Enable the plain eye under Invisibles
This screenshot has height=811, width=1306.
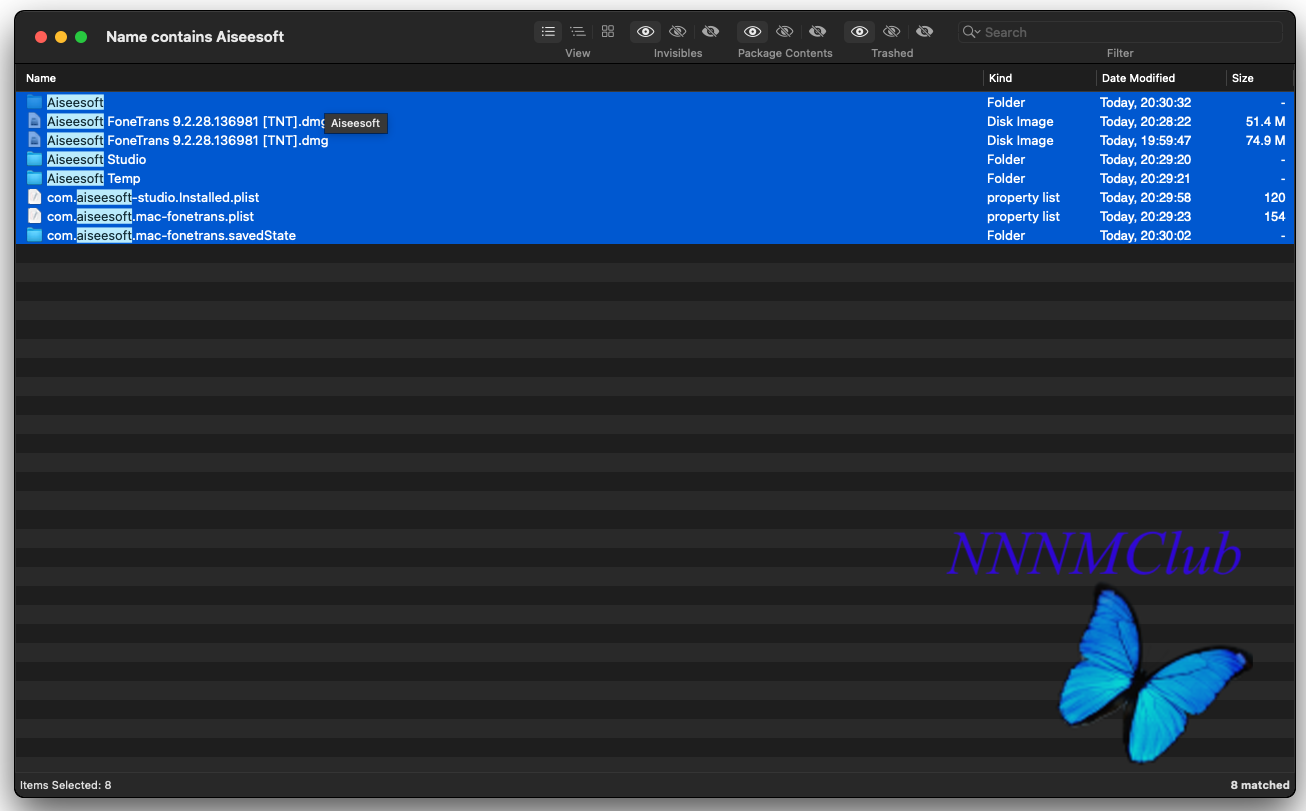[646, 32]
